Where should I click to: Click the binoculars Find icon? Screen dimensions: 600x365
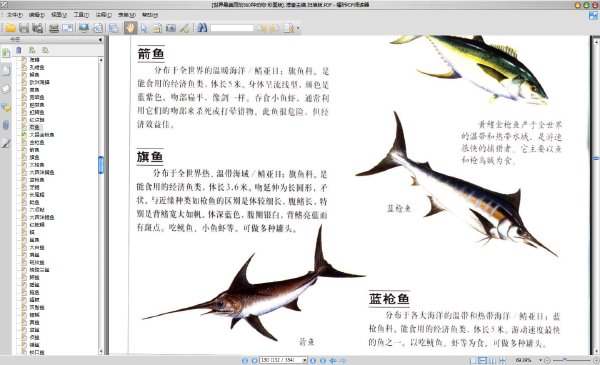click(202, 28)
